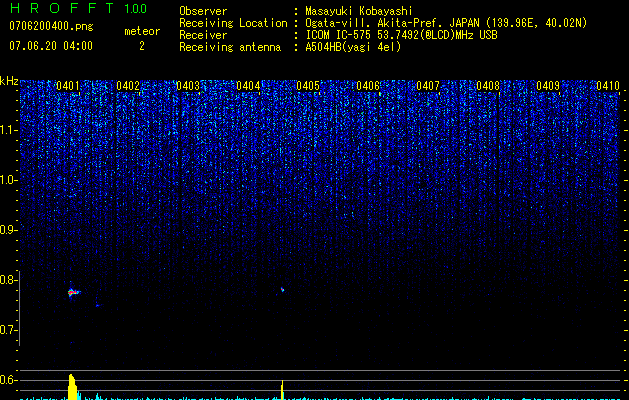Image resolution: width=629 pixels, height=400 pixels.
Task: Click the 0.8 kHz axis label
Action: (9, 280)
